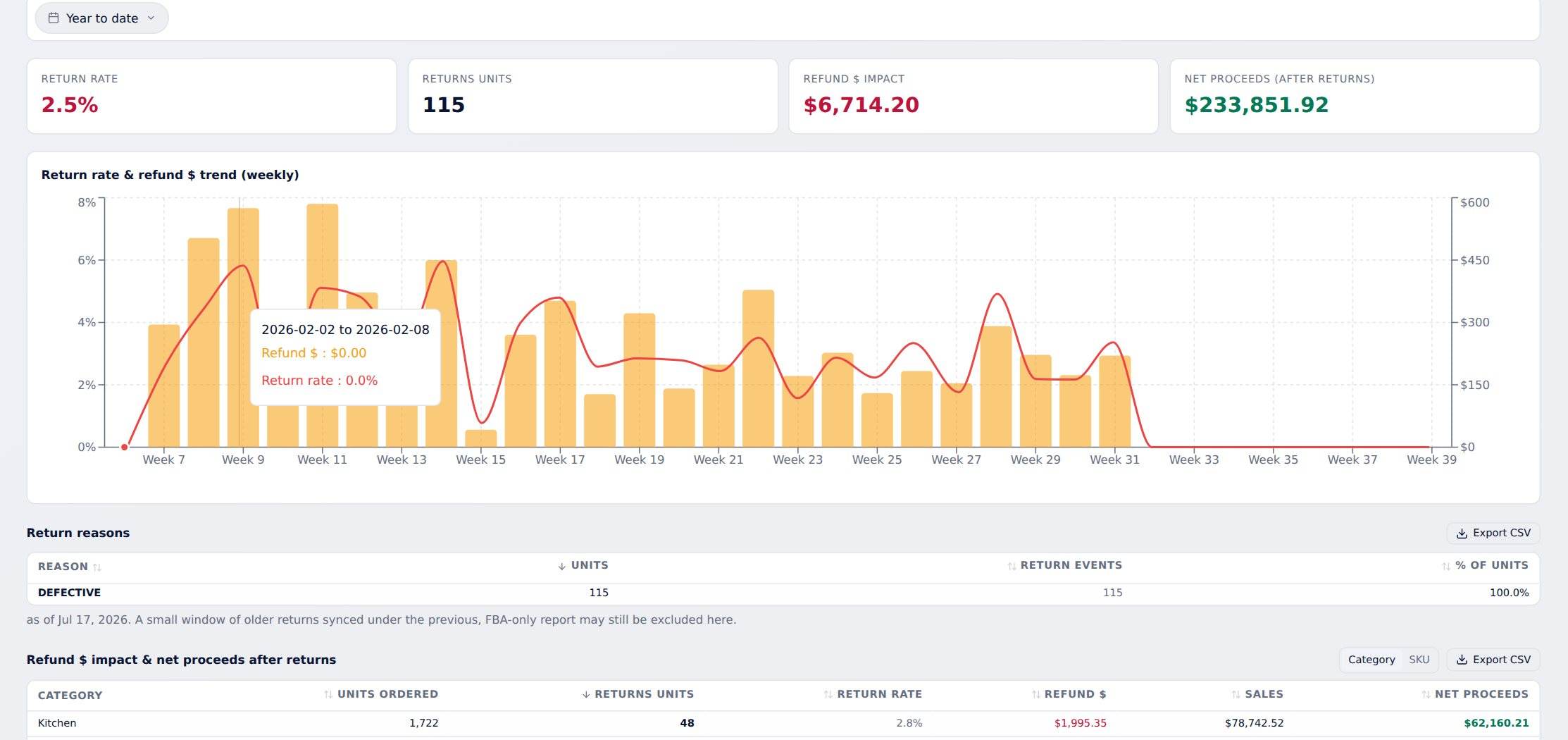
Task: Click the as of Jul 17, 2026 note
Action: pos(381,620)
